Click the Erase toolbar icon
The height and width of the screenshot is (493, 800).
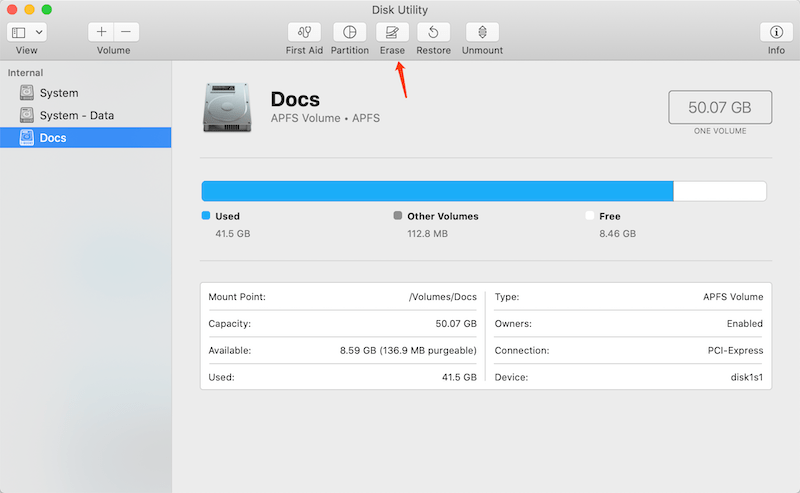coord(392,32)
